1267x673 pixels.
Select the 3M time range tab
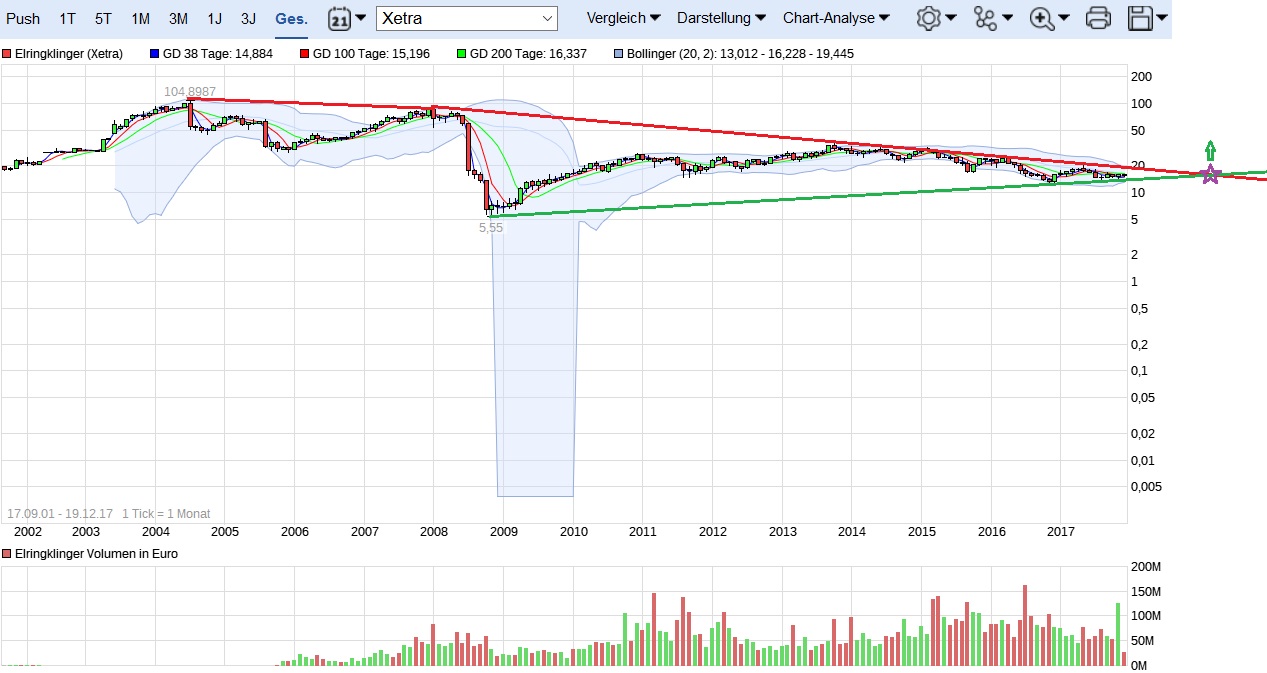pos(178,18)
